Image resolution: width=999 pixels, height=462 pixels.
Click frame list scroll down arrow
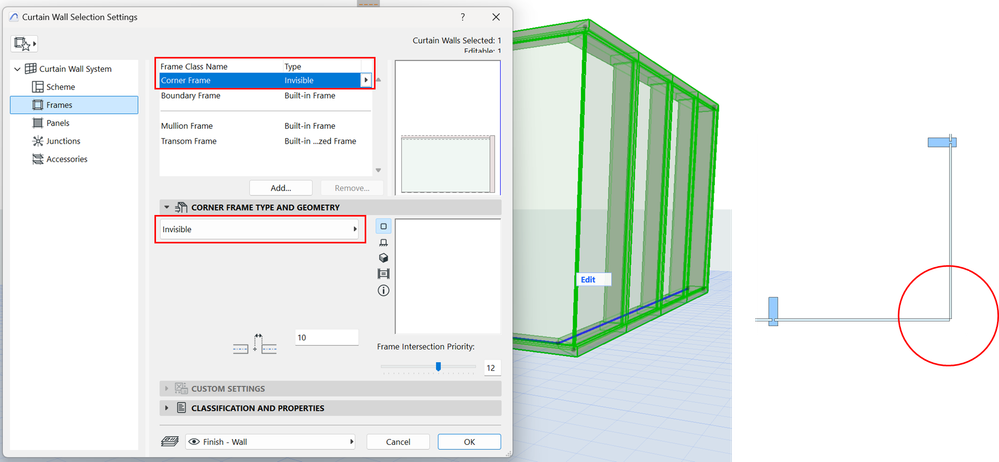[x=378, y=170]
